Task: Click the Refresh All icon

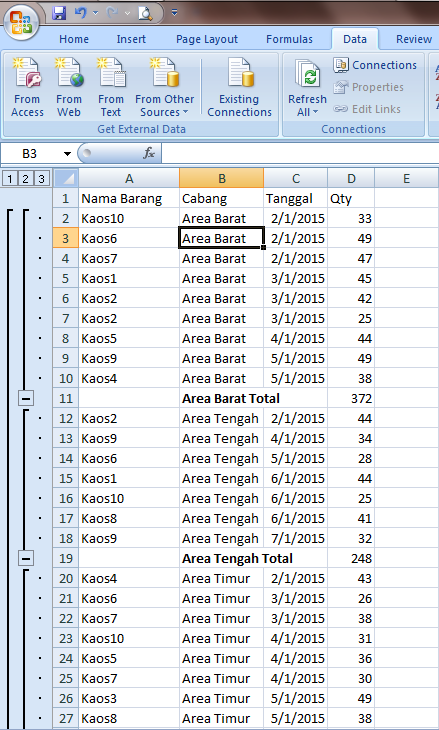Action: (x=307, y=74)
